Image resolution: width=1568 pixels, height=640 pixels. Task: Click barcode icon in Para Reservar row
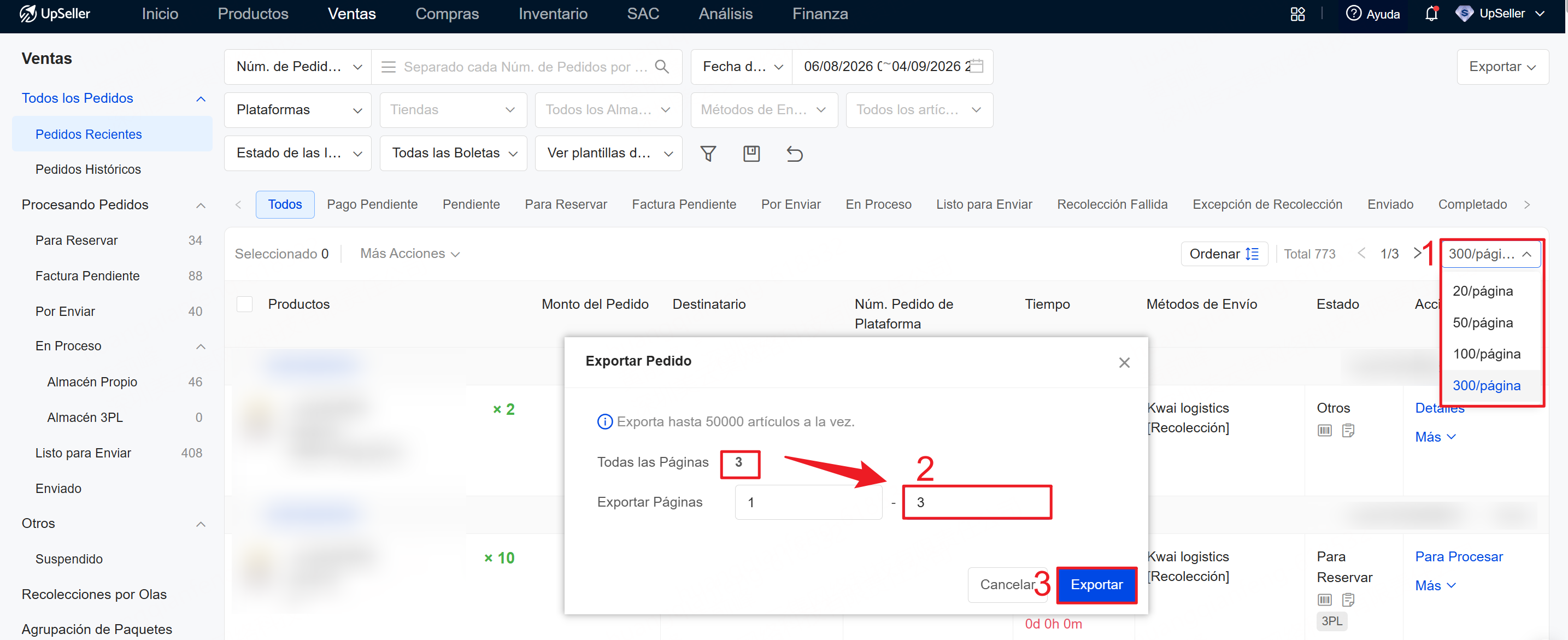click(1325, 600)
